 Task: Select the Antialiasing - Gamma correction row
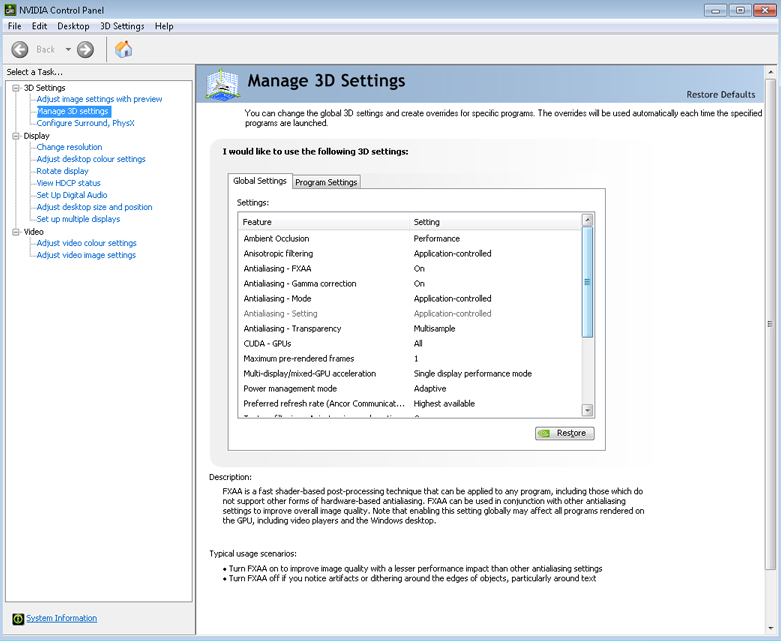tap(409, 283)
